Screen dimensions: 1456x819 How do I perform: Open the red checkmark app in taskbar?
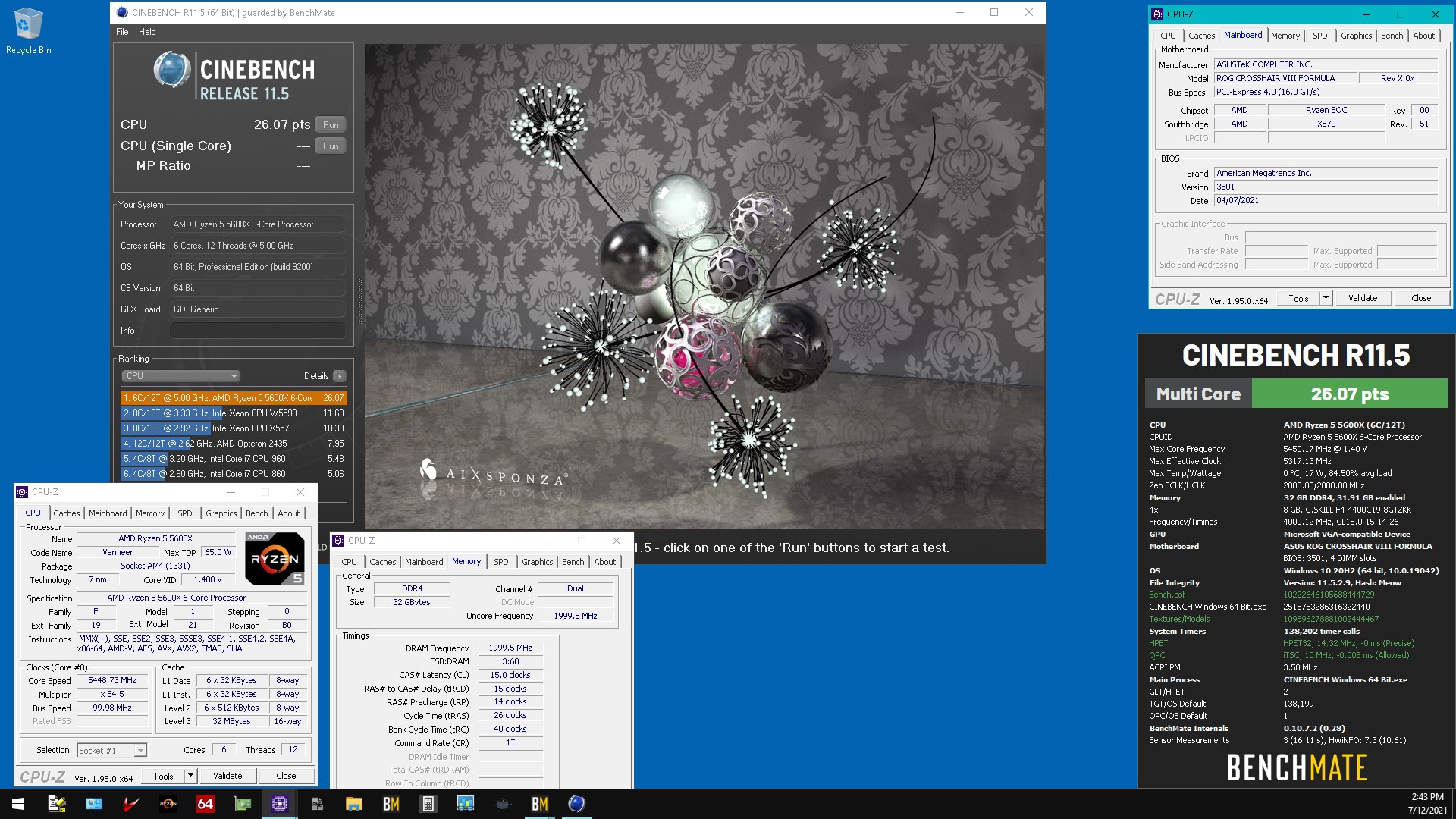[131, 804]
